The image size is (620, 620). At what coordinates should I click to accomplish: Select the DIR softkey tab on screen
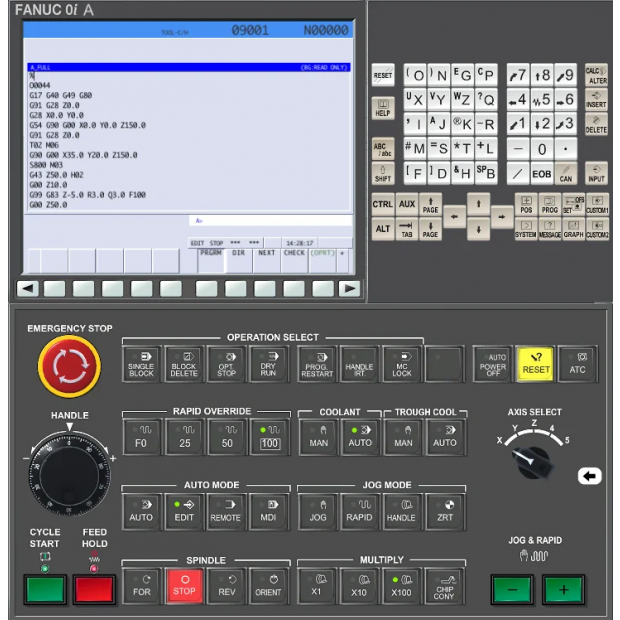tap(238, 253)
